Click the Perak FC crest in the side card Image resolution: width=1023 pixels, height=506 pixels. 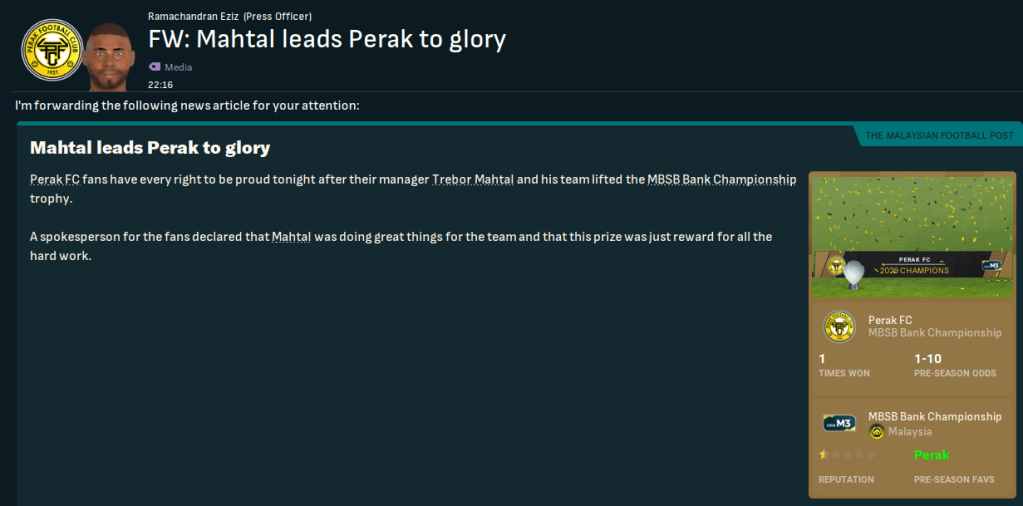point(839,327)
